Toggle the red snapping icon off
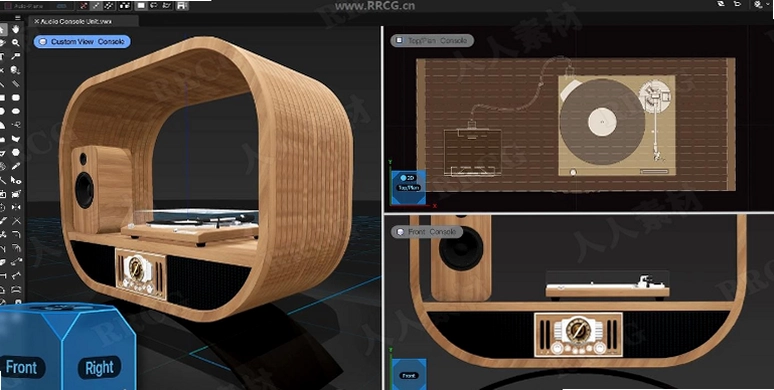This screenshot has width=774, height=390. click(x=83, y=6)
